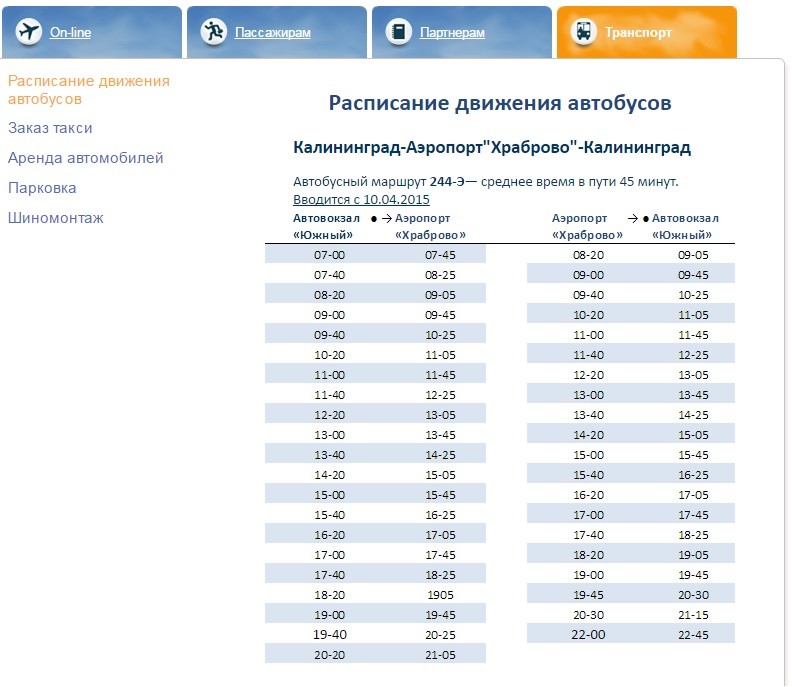Click the book icon for Партнерам

coord(399,32)
